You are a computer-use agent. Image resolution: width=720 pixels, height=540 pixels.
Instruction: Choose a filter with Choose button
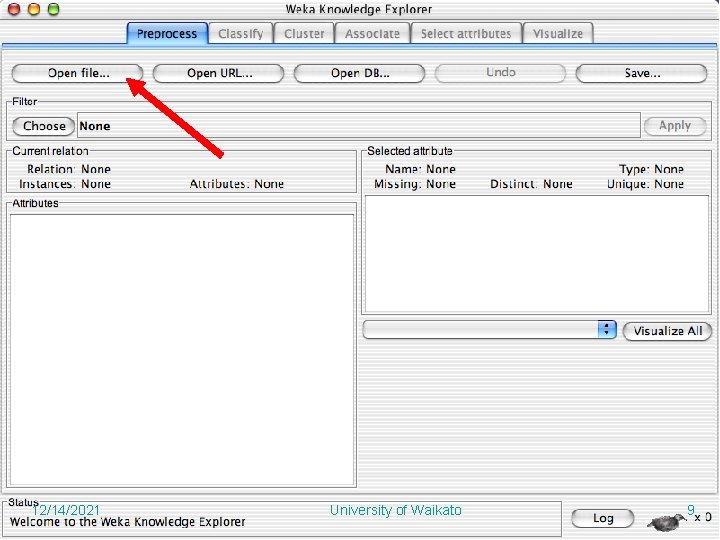tap(44, 126)
